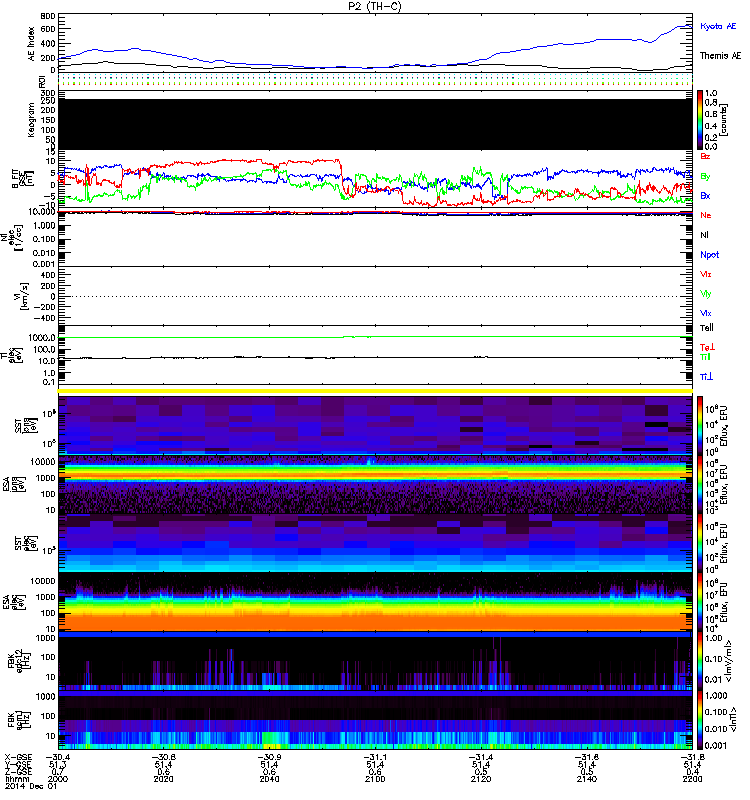Click the 2100 time axis label
The image size is (750, 800).
click(x=375, y=779)
